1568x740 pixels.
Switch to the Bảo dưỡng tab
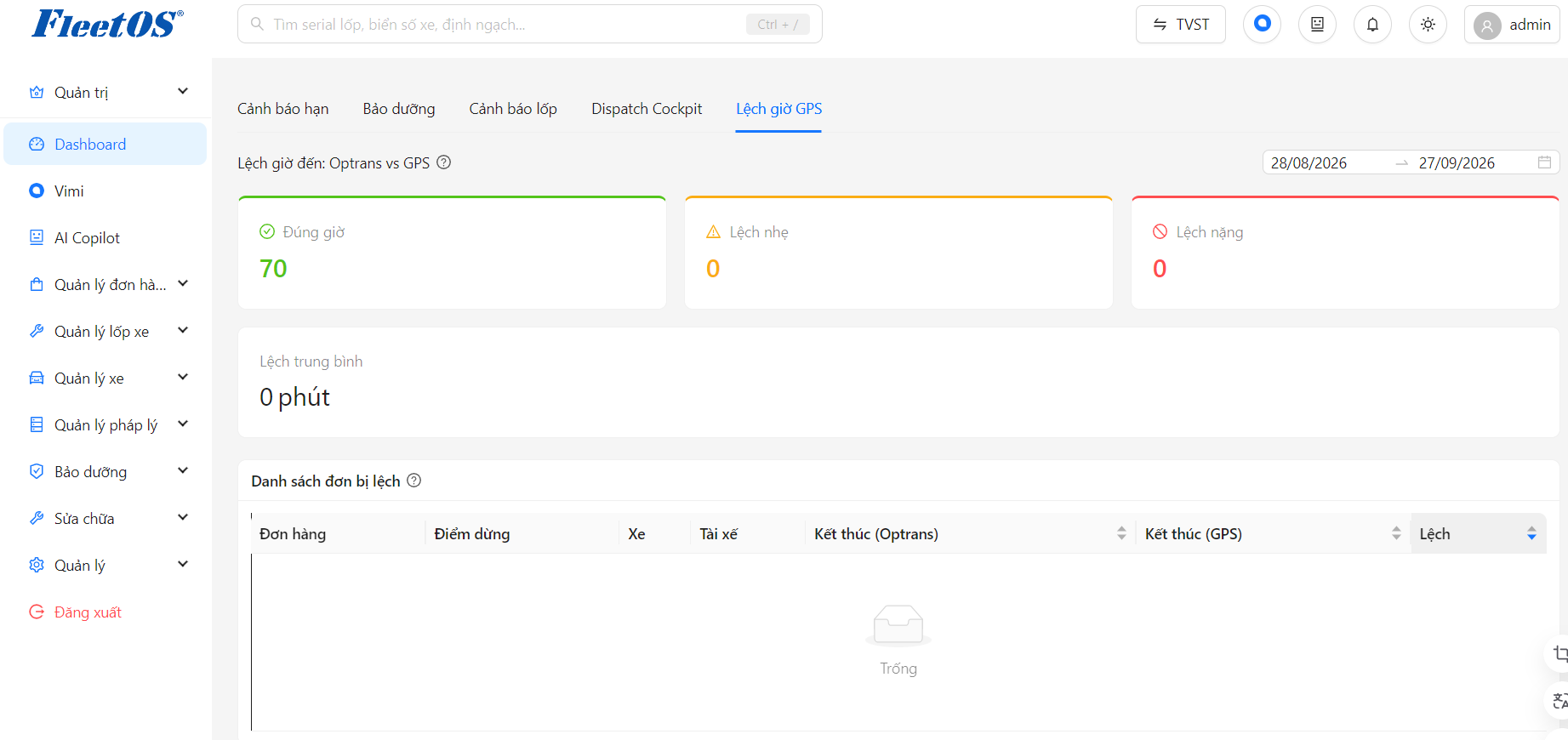click(x=399, y=109)
